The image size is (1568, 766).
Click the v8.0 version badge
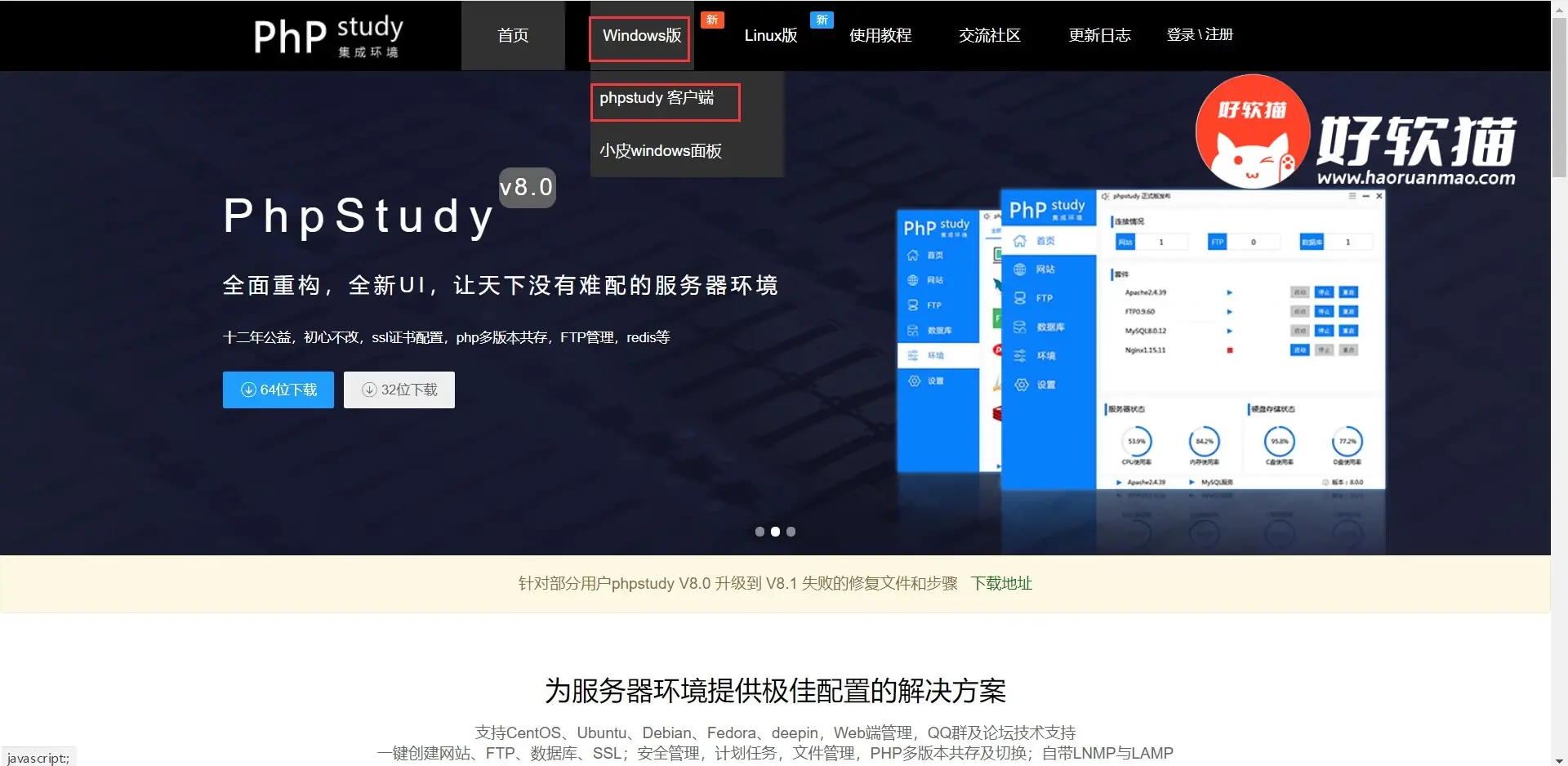pos(527,188)
